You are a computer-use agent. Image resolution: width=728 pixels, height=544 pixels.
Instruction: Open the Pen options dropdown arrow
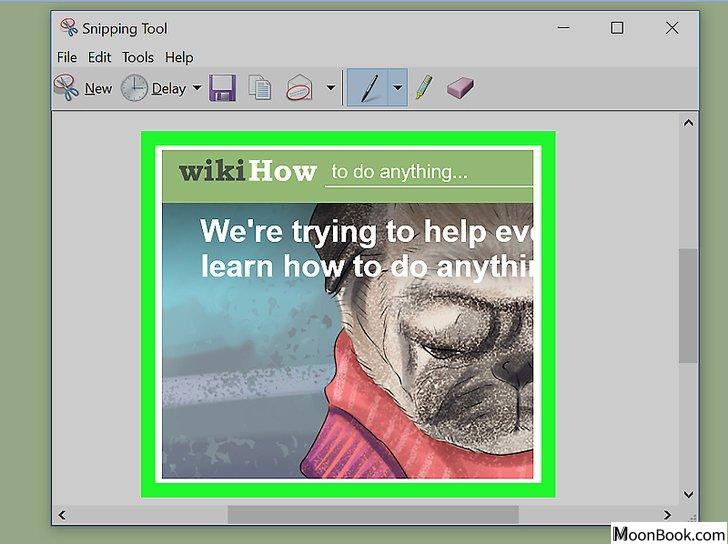(x=398, y=87)
